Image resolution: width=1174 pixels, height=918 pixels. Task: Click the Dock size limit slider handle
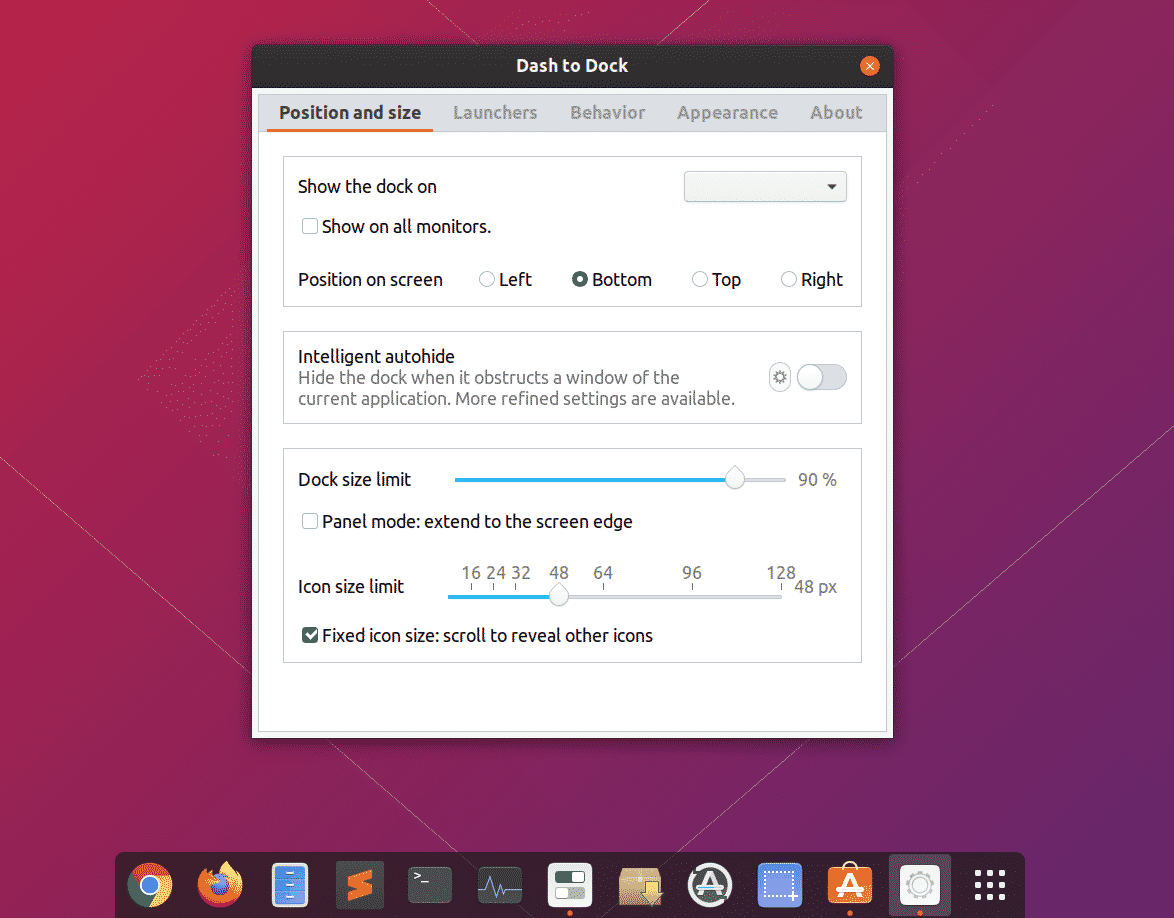point(734,478)
